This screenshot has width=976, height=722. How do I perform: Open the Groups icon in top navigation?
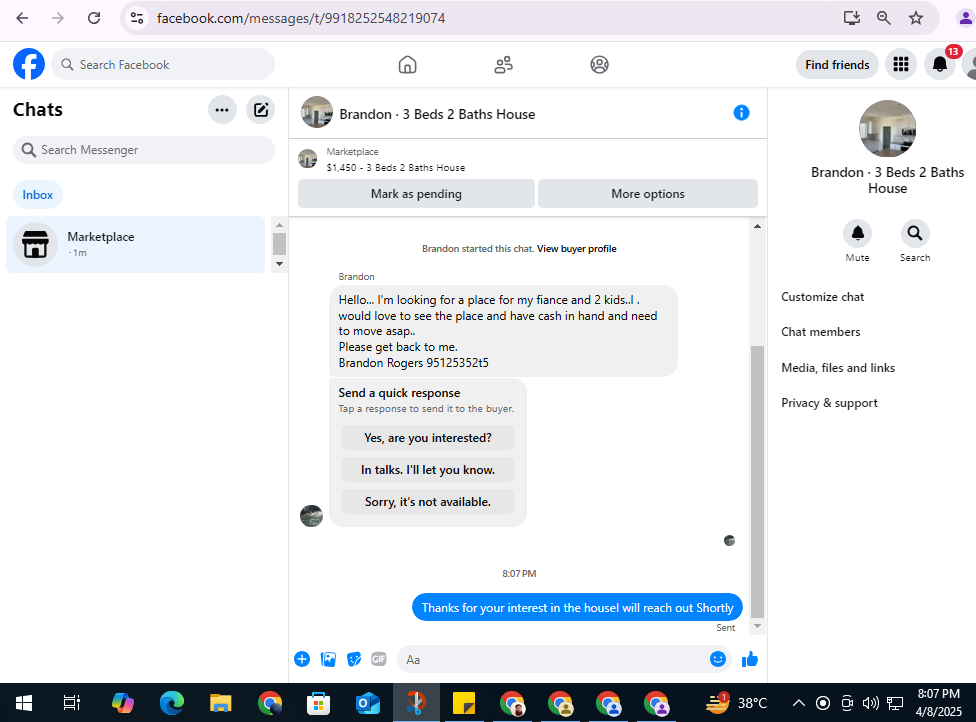click(599, 65)
